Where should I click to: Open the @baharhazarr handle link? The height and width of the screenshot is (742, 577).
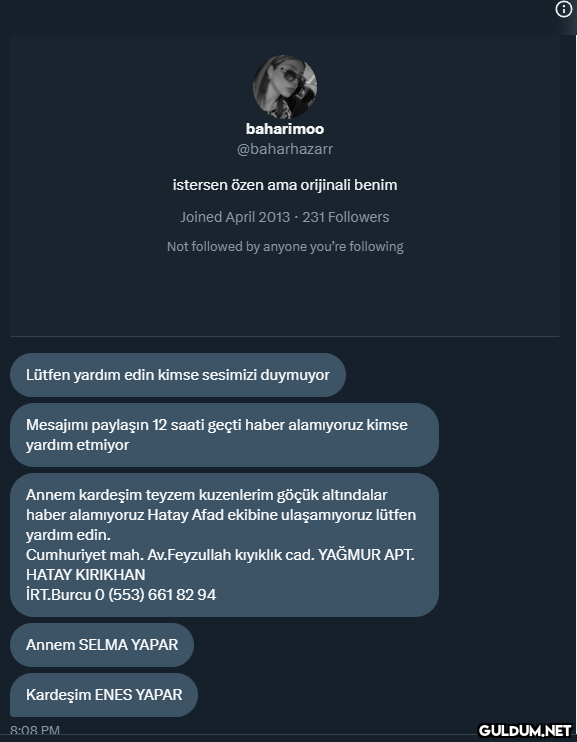pos(285,149)
